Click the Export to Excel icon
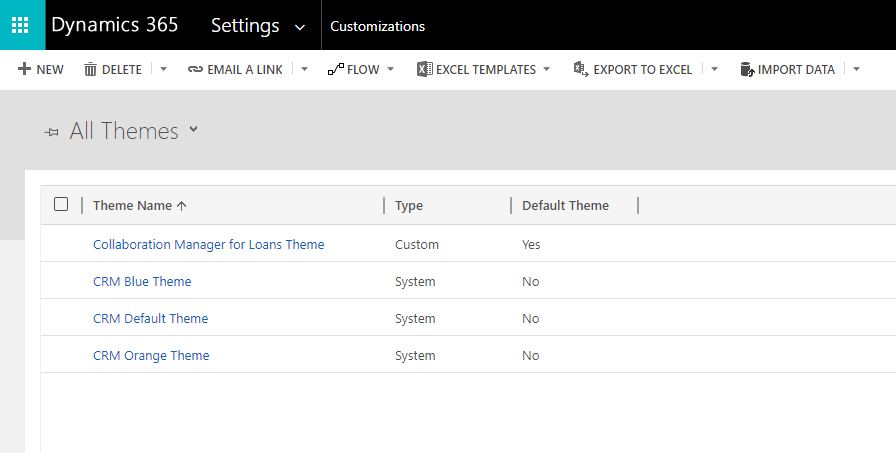The height and width of the screenshot is (453, 896). 581,69
